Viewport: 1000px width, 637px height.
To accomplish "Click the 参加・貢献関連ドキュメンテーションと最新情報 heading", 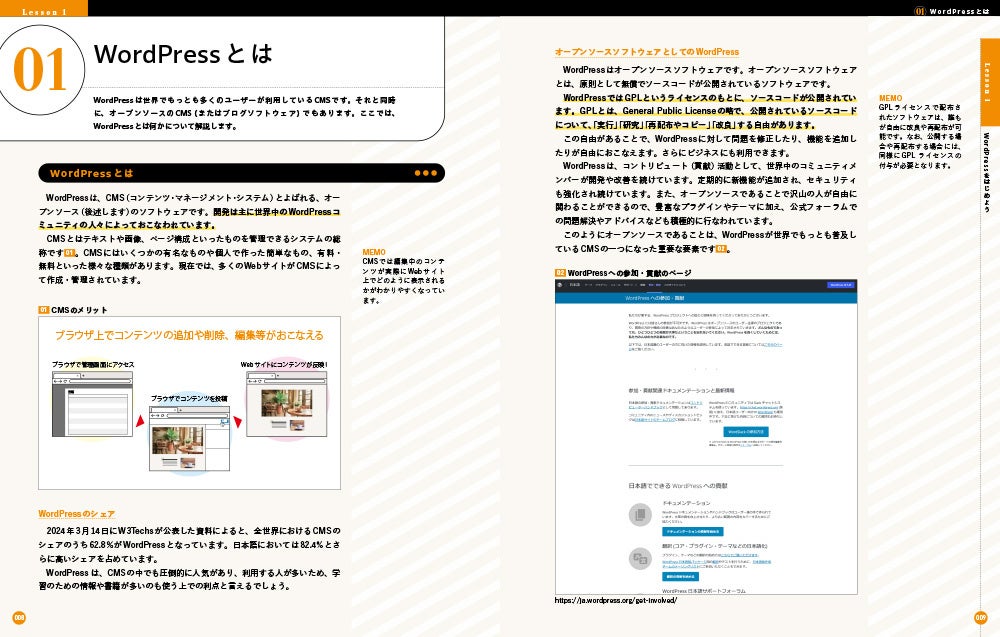I will [x=681, y=390].
